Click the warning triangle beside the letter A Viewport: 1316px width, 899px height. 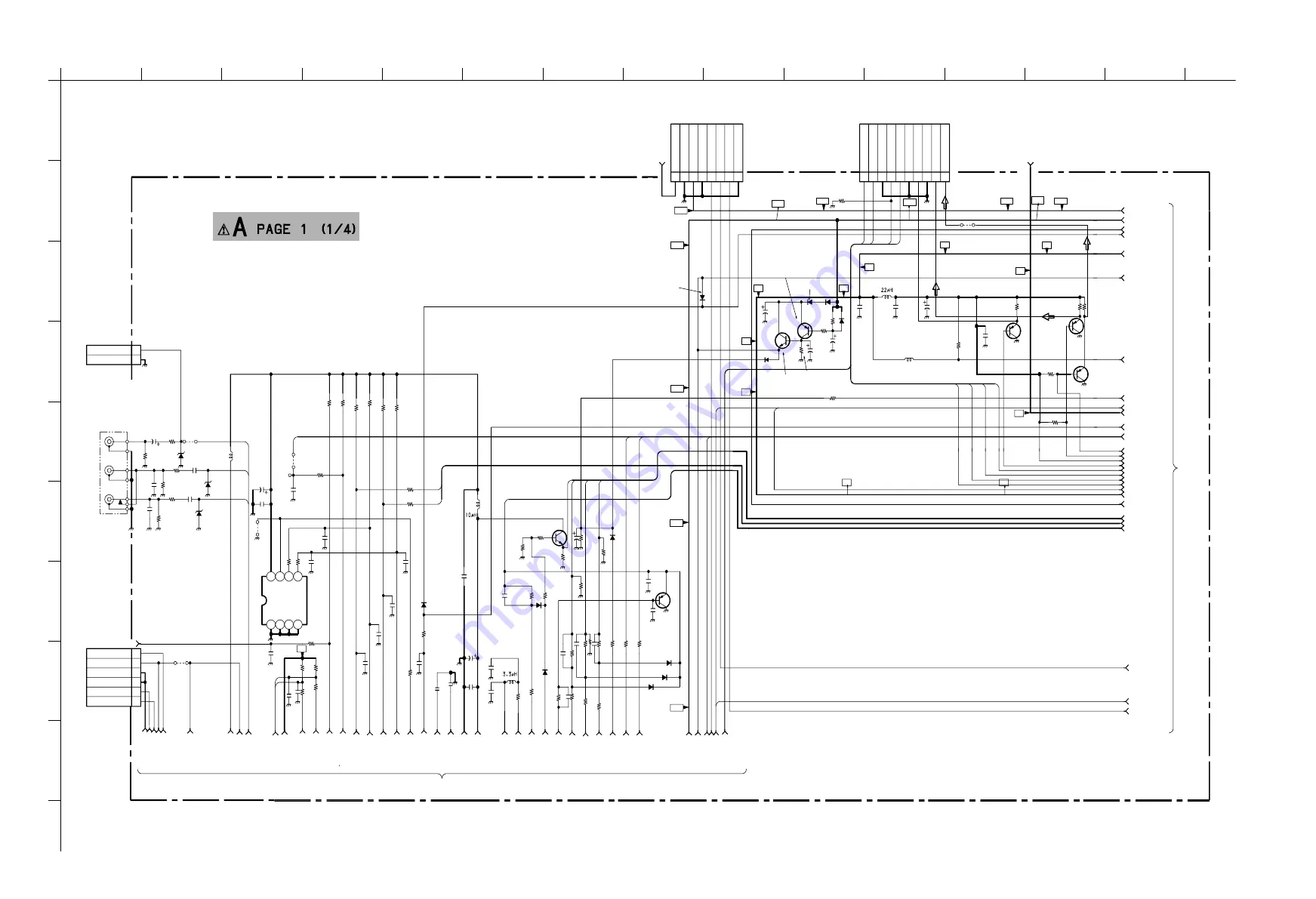pos(223,230)
